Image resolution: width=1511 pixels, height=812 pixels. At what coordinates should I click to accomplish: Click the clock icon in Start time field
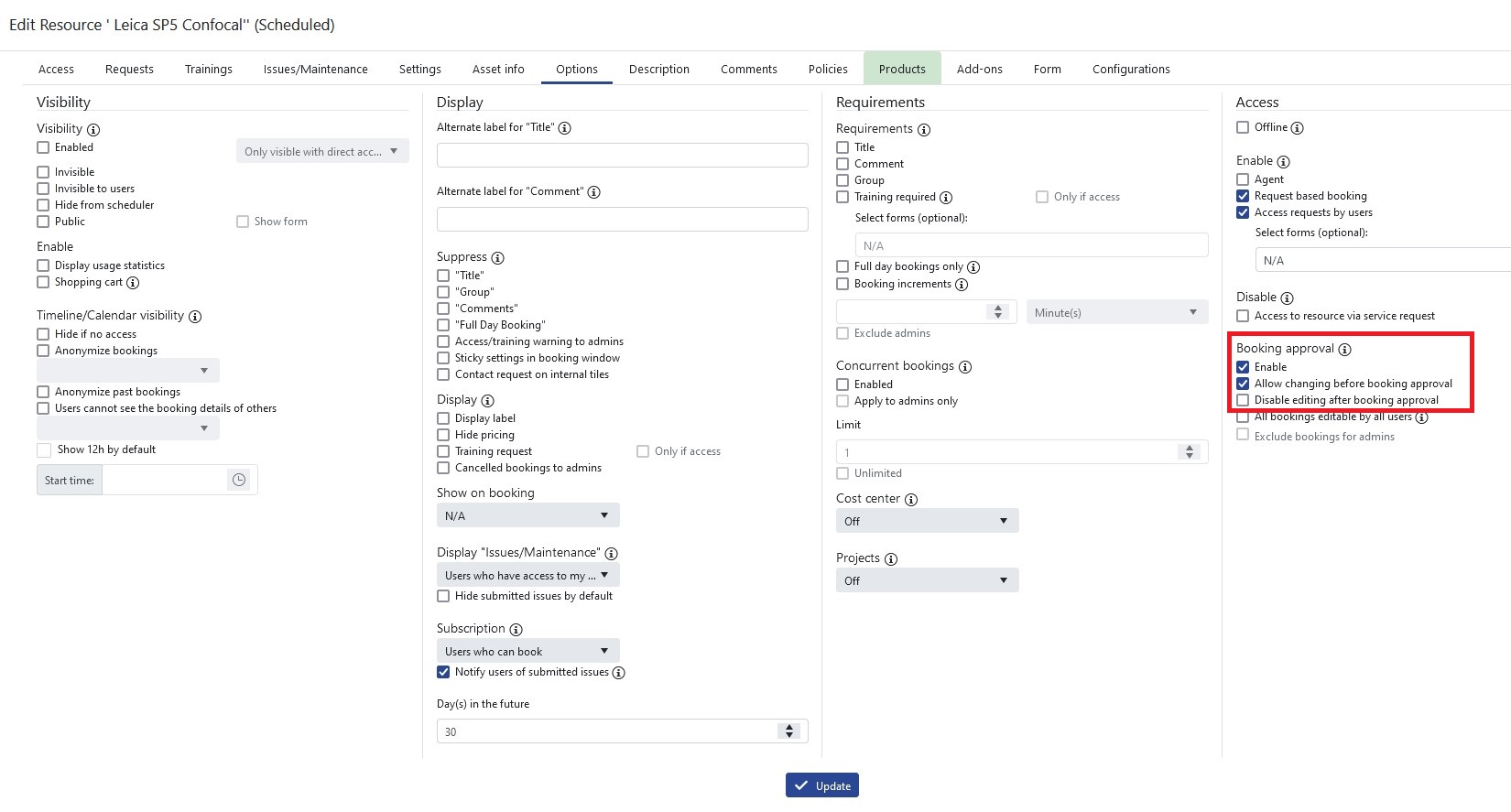click(x=239, y=480)
